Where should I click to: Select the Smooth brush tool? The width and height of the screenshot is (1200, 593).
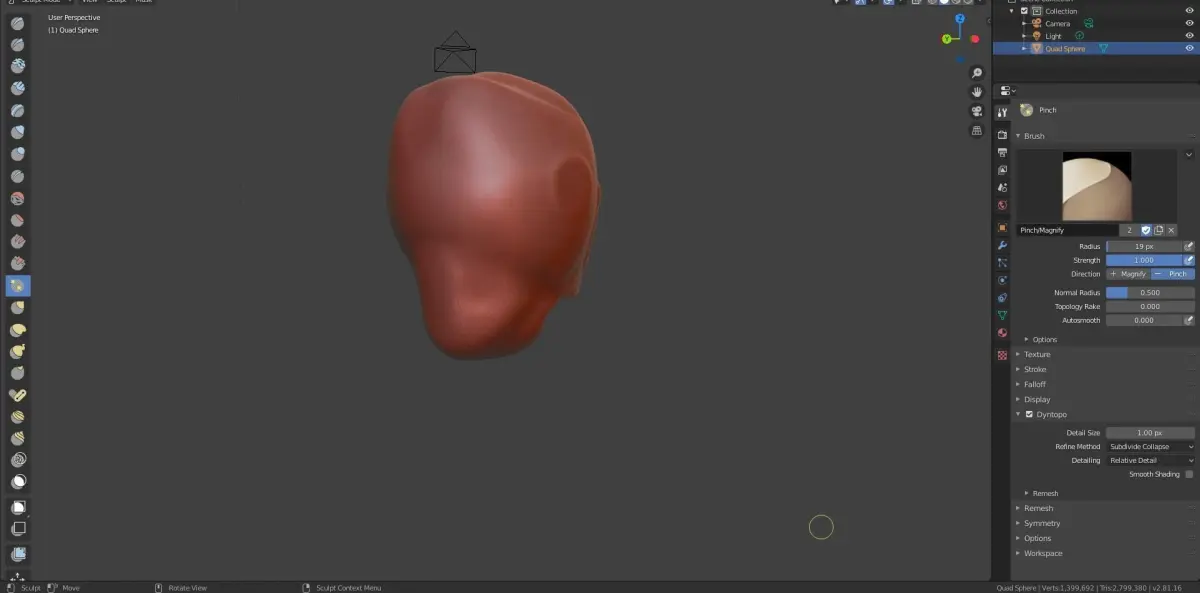tap(18, 198)
